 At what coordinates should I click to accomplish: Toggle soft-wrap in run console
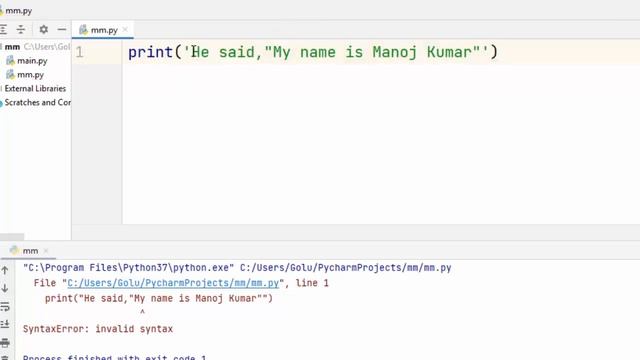(5, 307)
